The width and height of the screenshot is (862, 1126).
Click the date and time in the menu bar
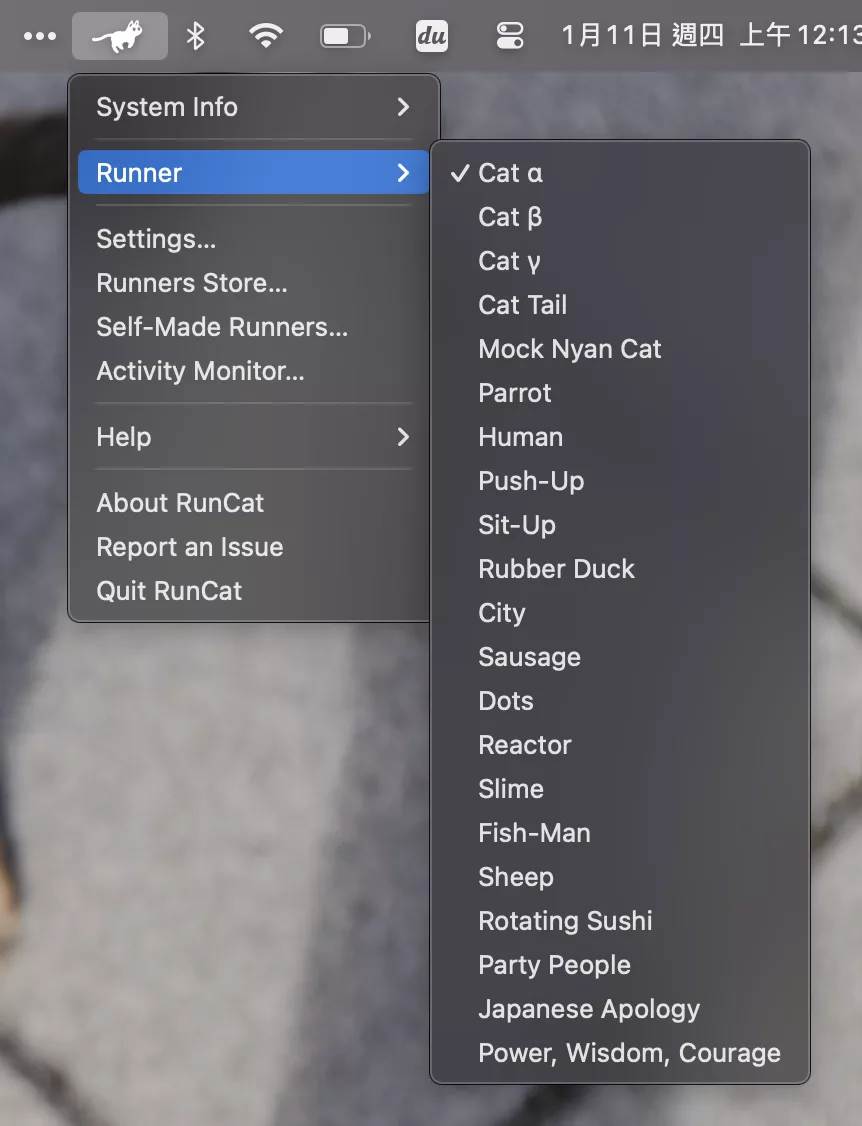coord(711,35)
